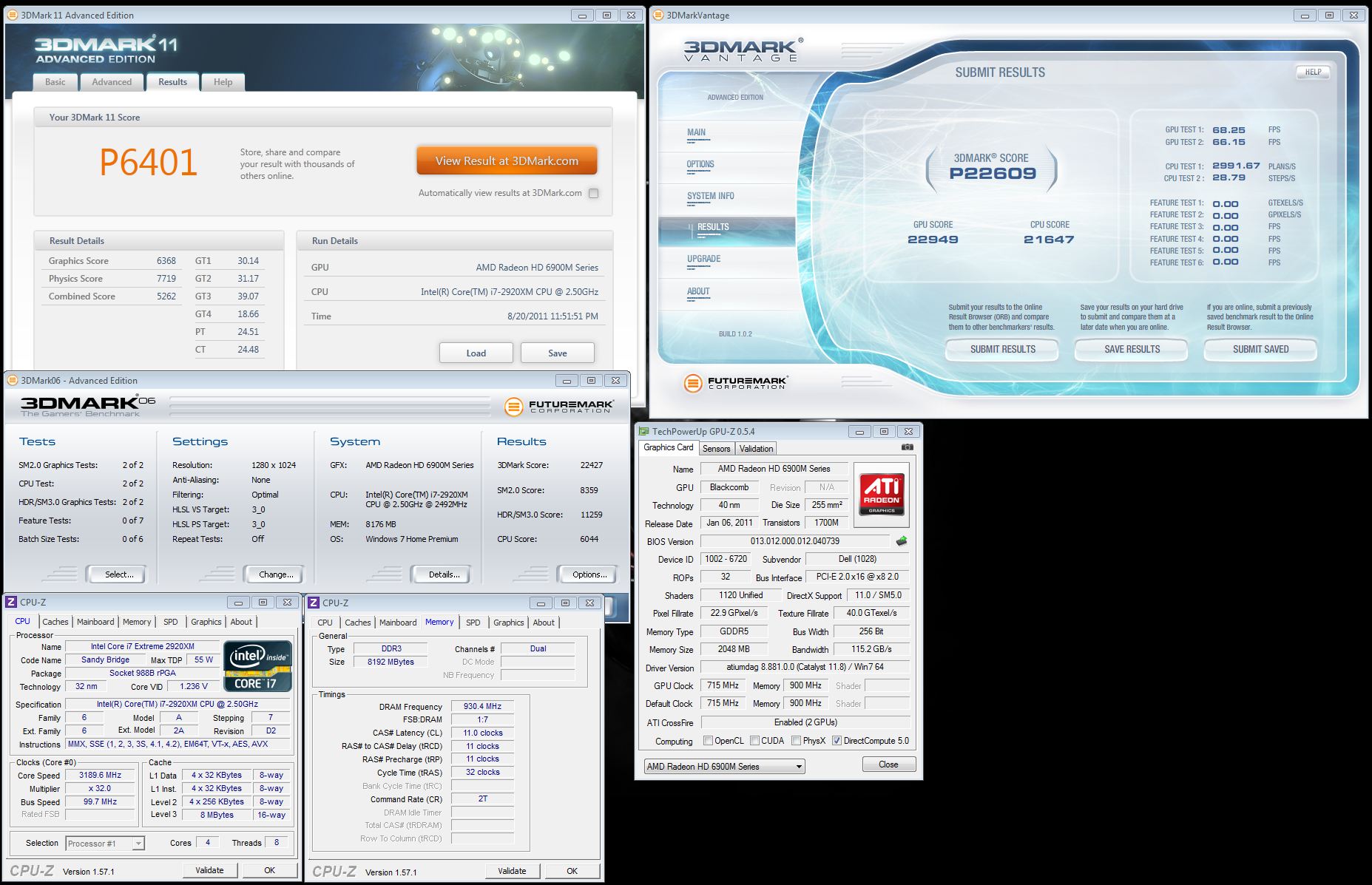Click the Core Speed 3189.6 MHz field

[x=101, y=776]
